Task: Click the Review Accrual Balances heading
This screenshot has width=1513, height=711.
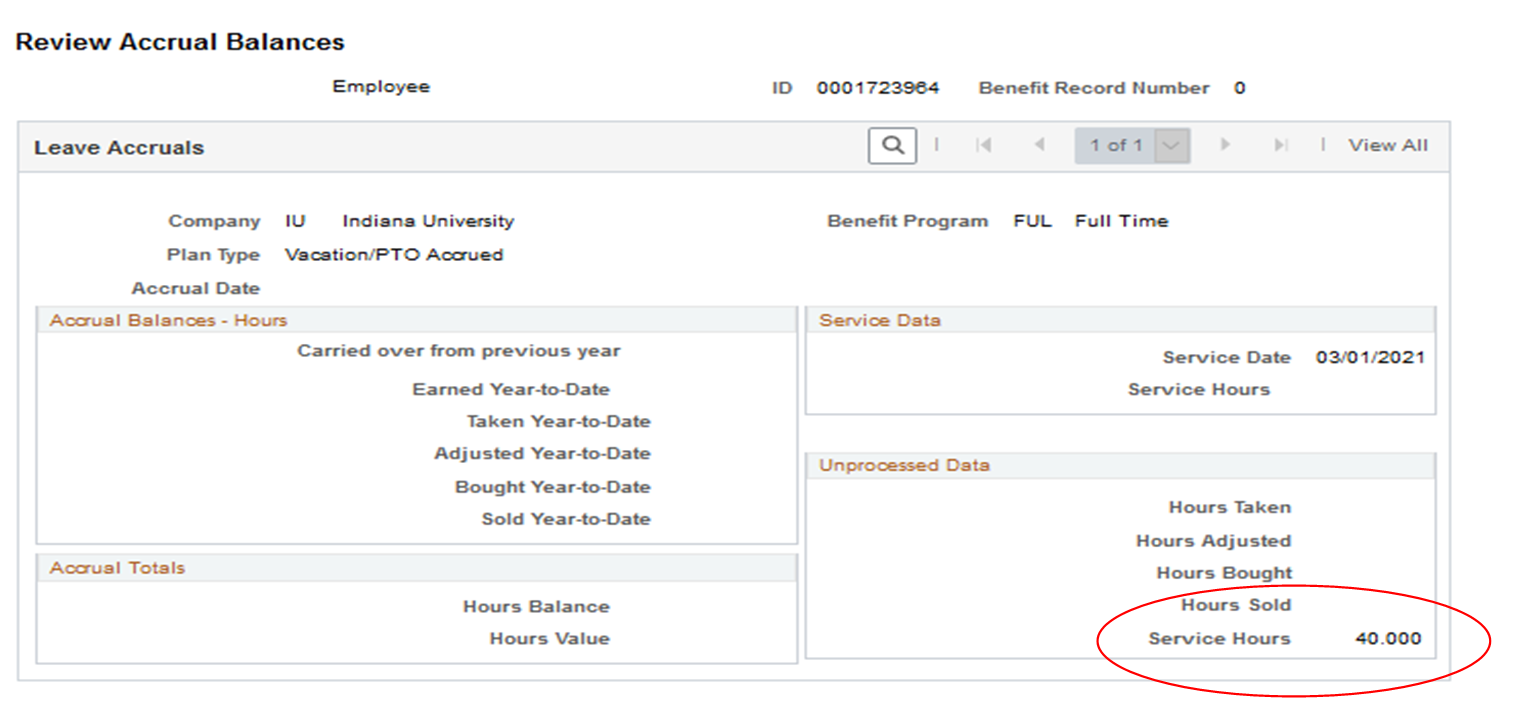Action: click(x=180, y=42)
